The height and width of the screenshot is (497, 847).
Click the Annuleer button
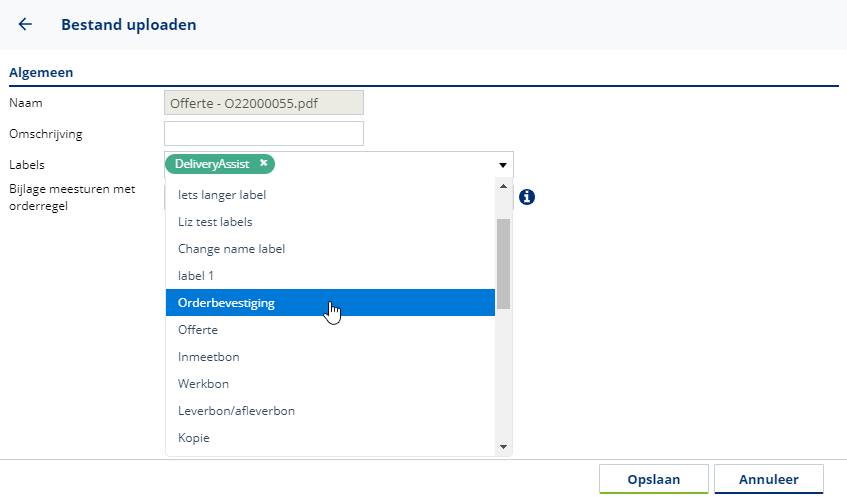click(x=768, y=480)
